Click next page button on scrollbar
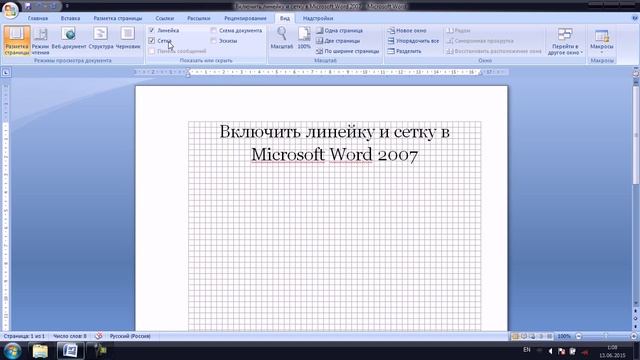The width and height of the screenshot is (640, 360). point(636,327)
